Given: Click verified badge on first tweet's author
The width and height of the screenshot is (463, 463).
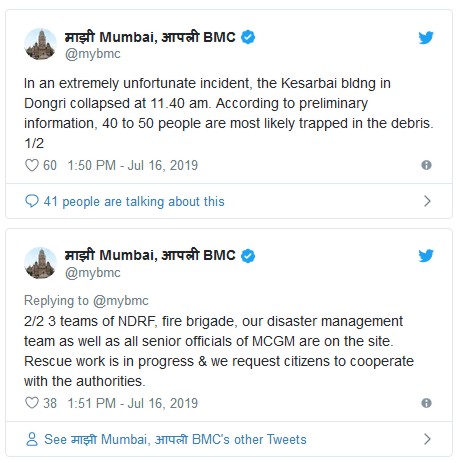Looking at the screenshot, I should tap(248, 37).
